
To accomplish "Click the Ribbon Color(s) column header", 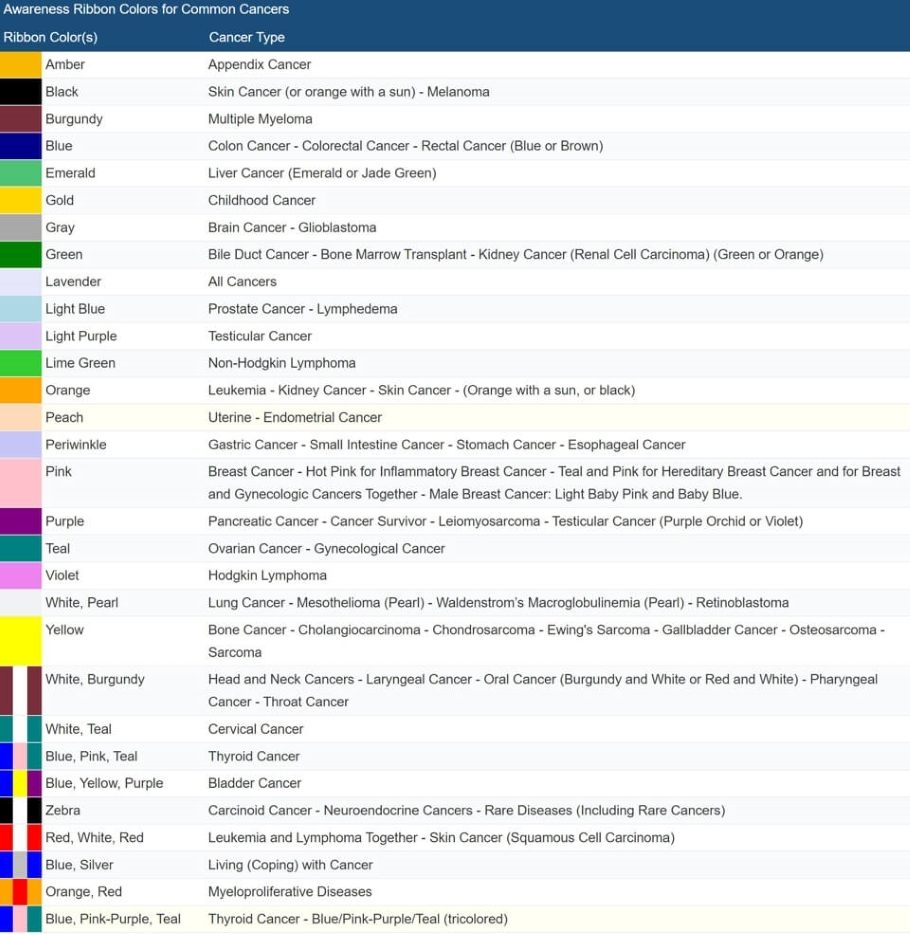I will point(50,37).
